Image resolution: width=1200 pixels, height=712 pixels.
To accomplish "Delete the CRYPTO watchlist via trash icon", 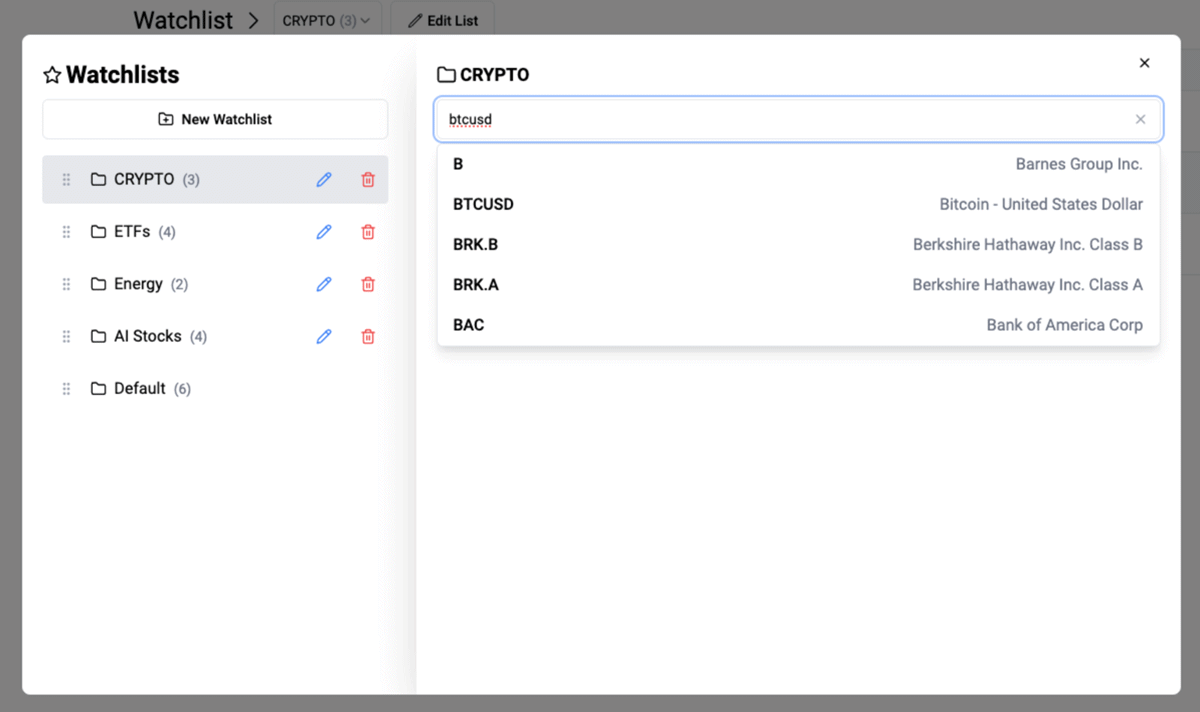I will point(368,180).
